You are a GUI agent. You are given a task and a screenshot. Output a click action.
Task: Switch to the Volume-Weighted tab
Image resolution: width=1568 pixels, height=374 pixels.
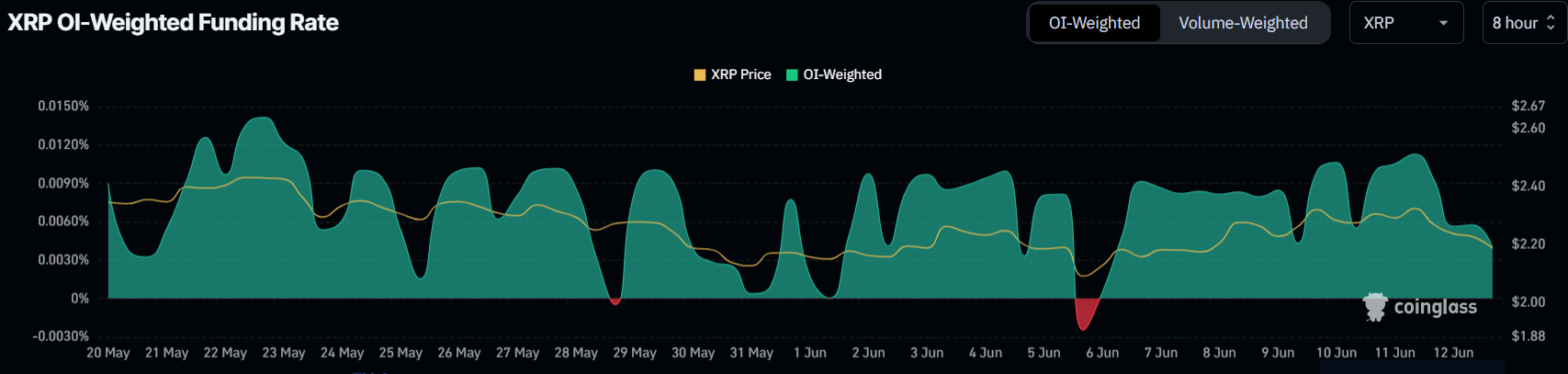pos(1243,23)
